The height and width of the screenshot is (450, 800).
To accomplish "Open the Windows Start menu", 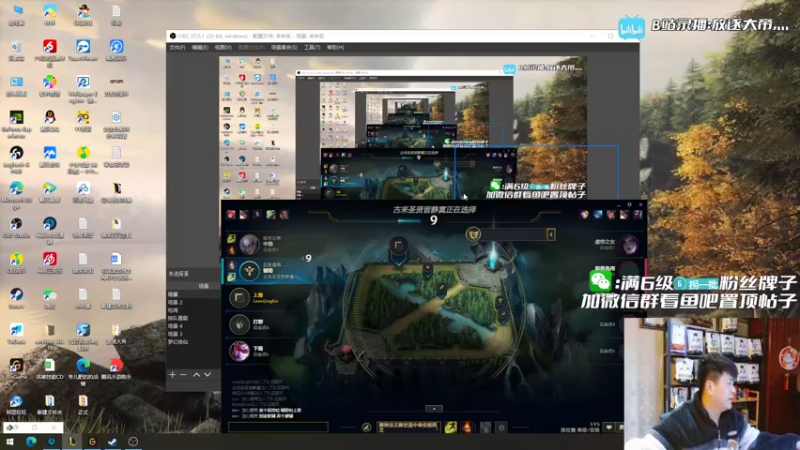I will [10, 442].
